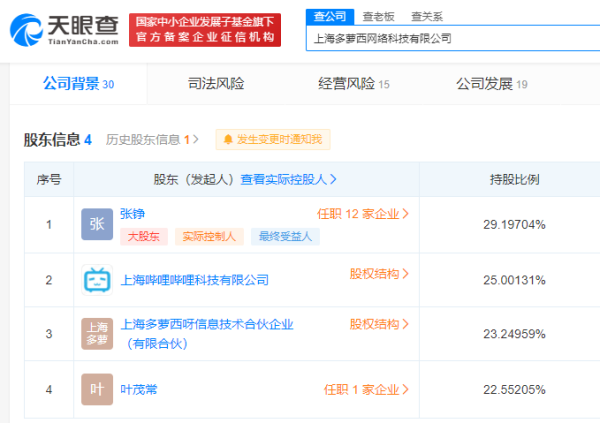The height and width of the screenshot is (423, 600).
Task: Click the 上海多萝 avatar icon
Action: 97,333
